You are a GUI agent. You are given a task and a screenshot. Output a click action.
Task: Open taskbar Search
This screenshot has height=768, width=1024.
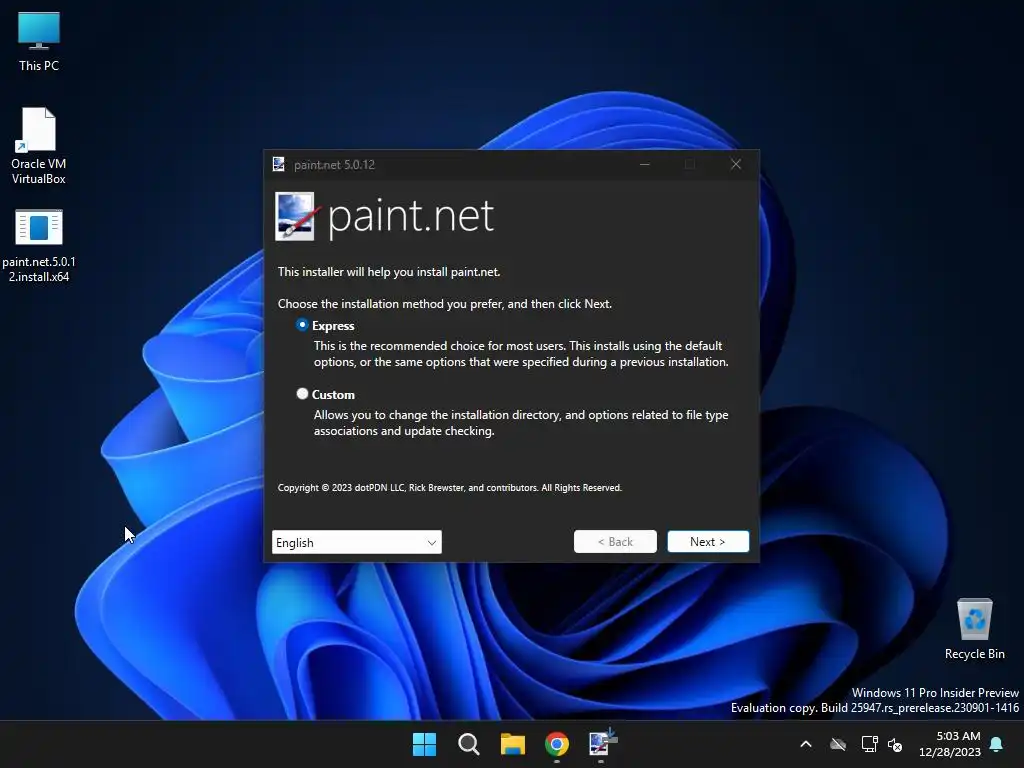[468, 744]
